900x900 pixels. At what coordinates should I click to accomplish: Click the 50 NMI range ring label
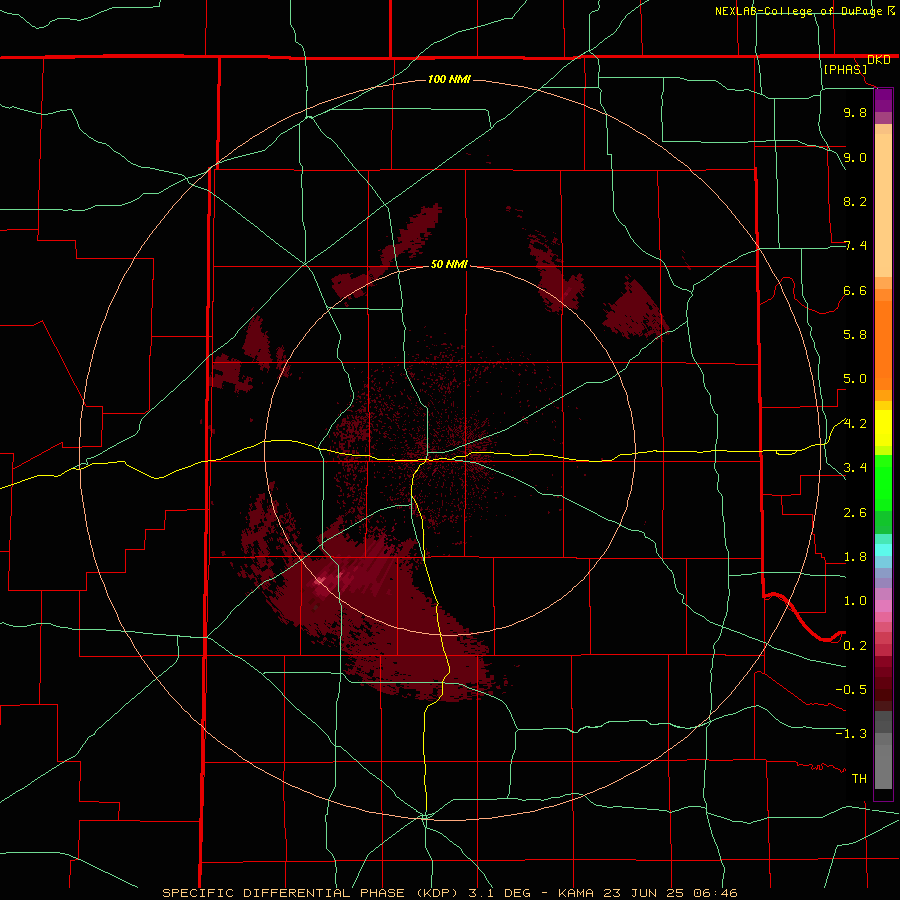pyautogui.click(x=449, y=264)
